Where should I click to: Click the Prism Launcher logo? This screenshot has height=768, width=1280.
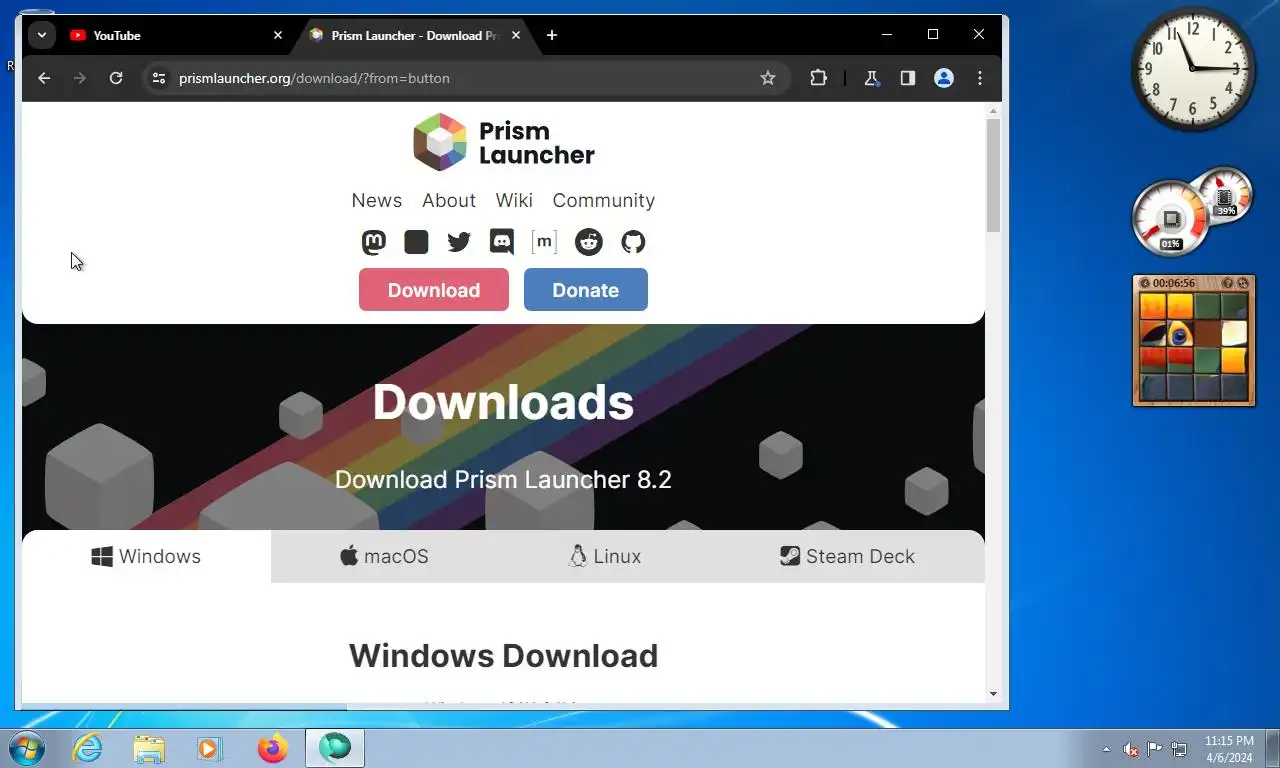504,142
